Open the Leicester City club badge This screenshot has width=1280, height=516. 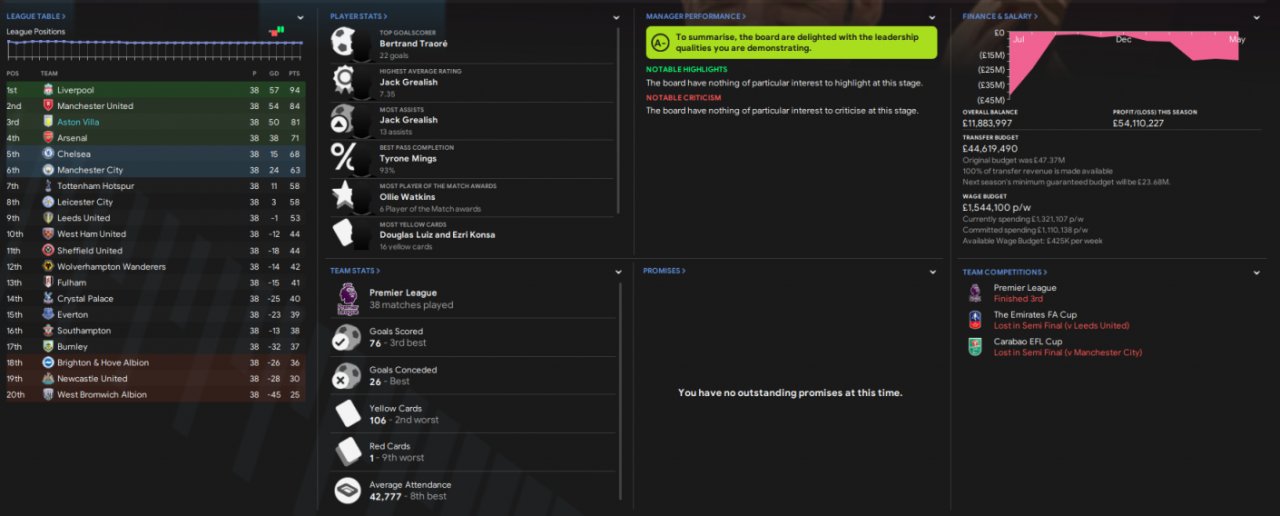coord(48,202)
